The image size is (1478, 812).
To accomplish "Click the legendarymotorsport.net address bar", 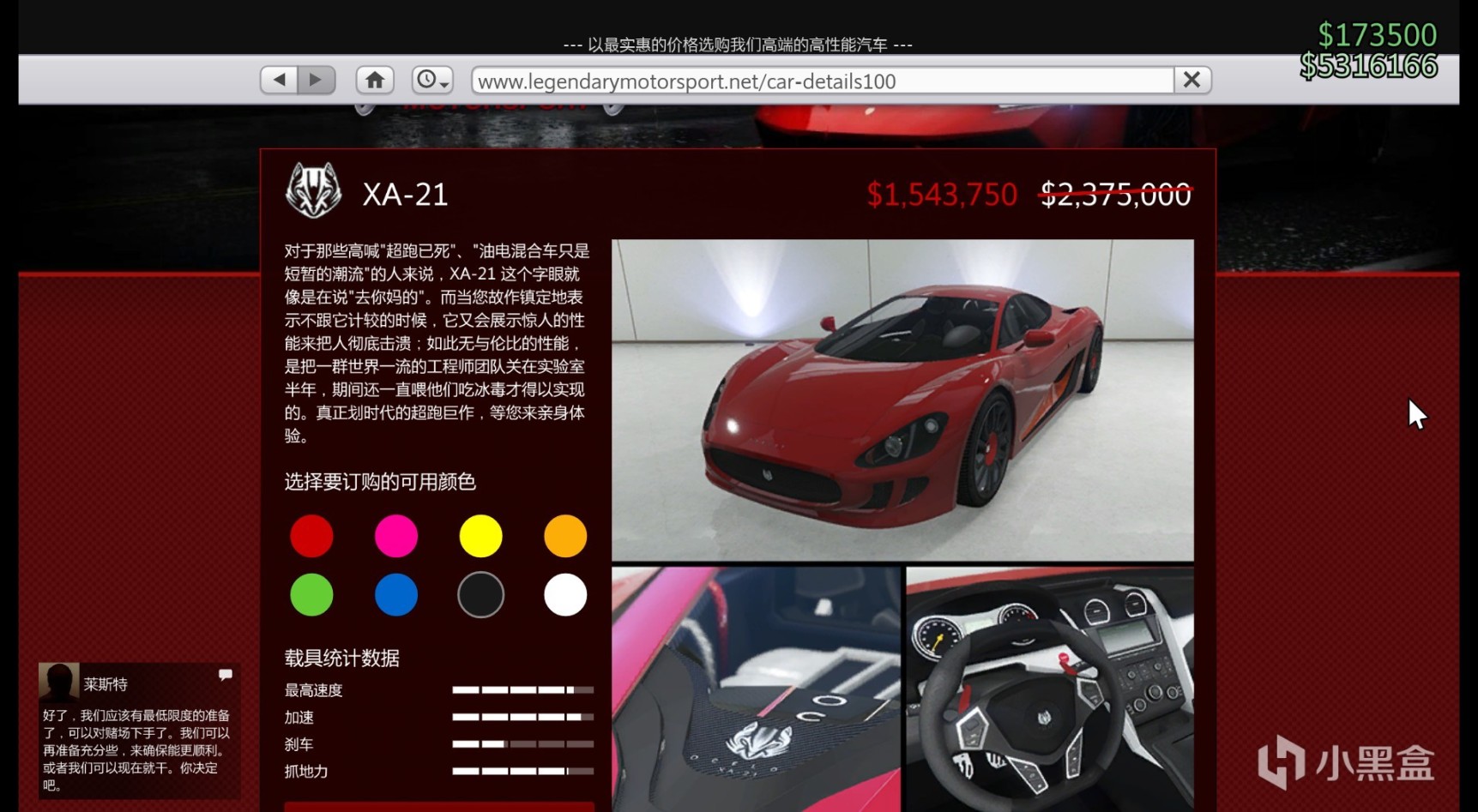I will click(823, 81).
